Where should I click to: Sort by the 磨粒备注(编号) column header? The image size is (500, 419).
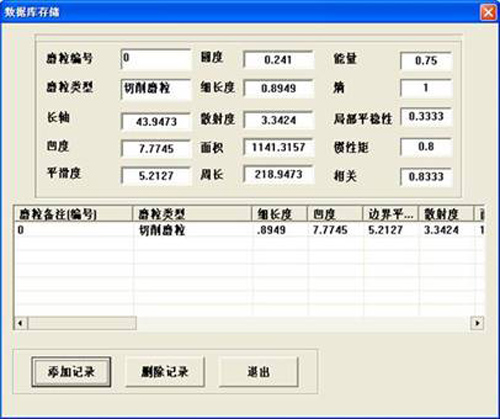73,214
